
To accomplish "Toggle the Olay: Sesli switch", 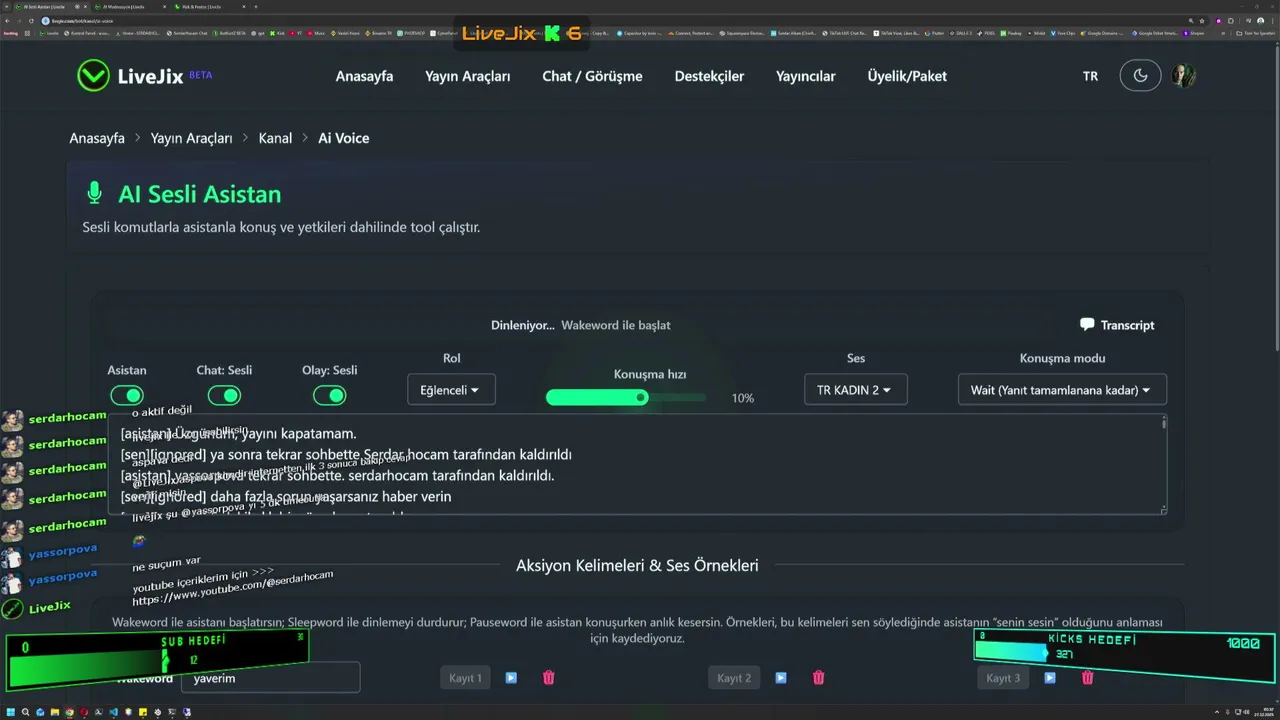I will 329,395.
